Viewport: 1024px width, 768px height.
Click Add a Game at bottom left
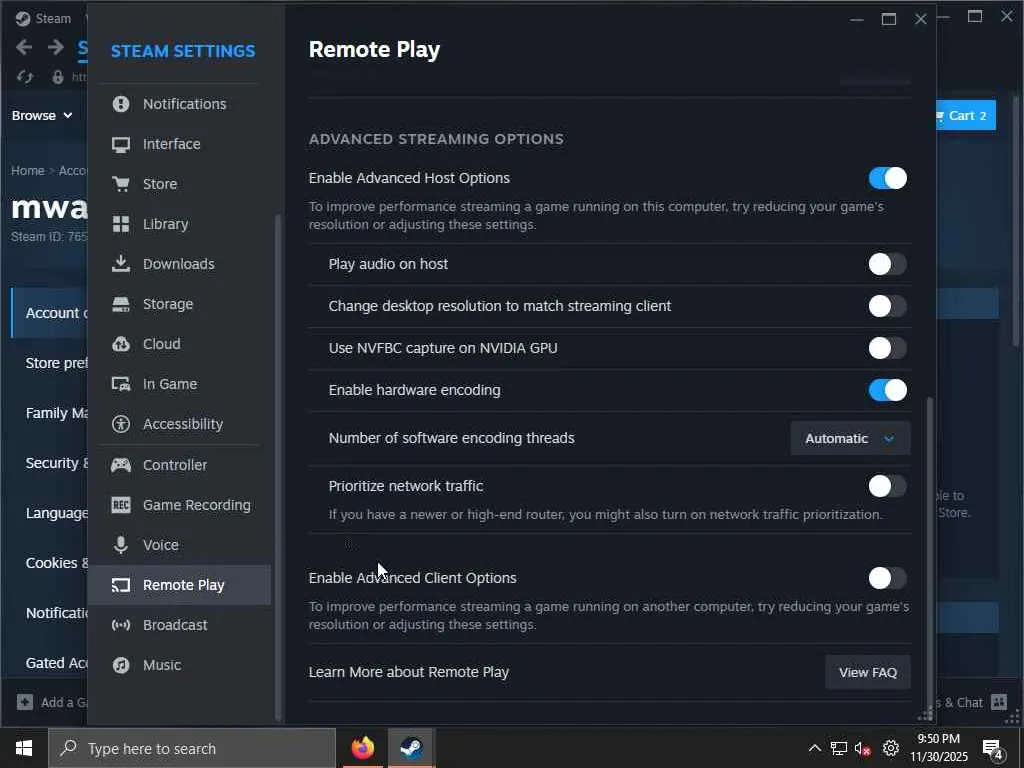pyautogui.click(x=52, y=703)
